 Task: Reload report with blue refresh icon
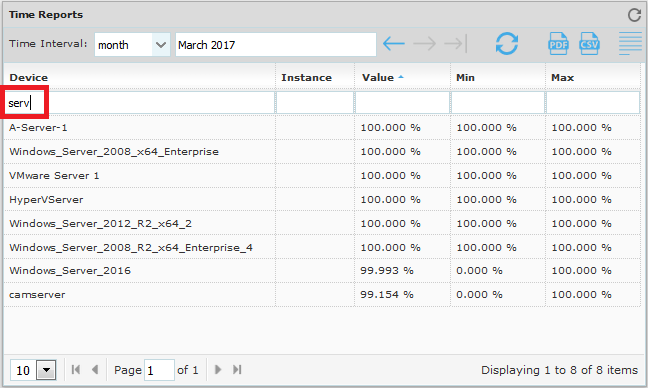[507, 44]
